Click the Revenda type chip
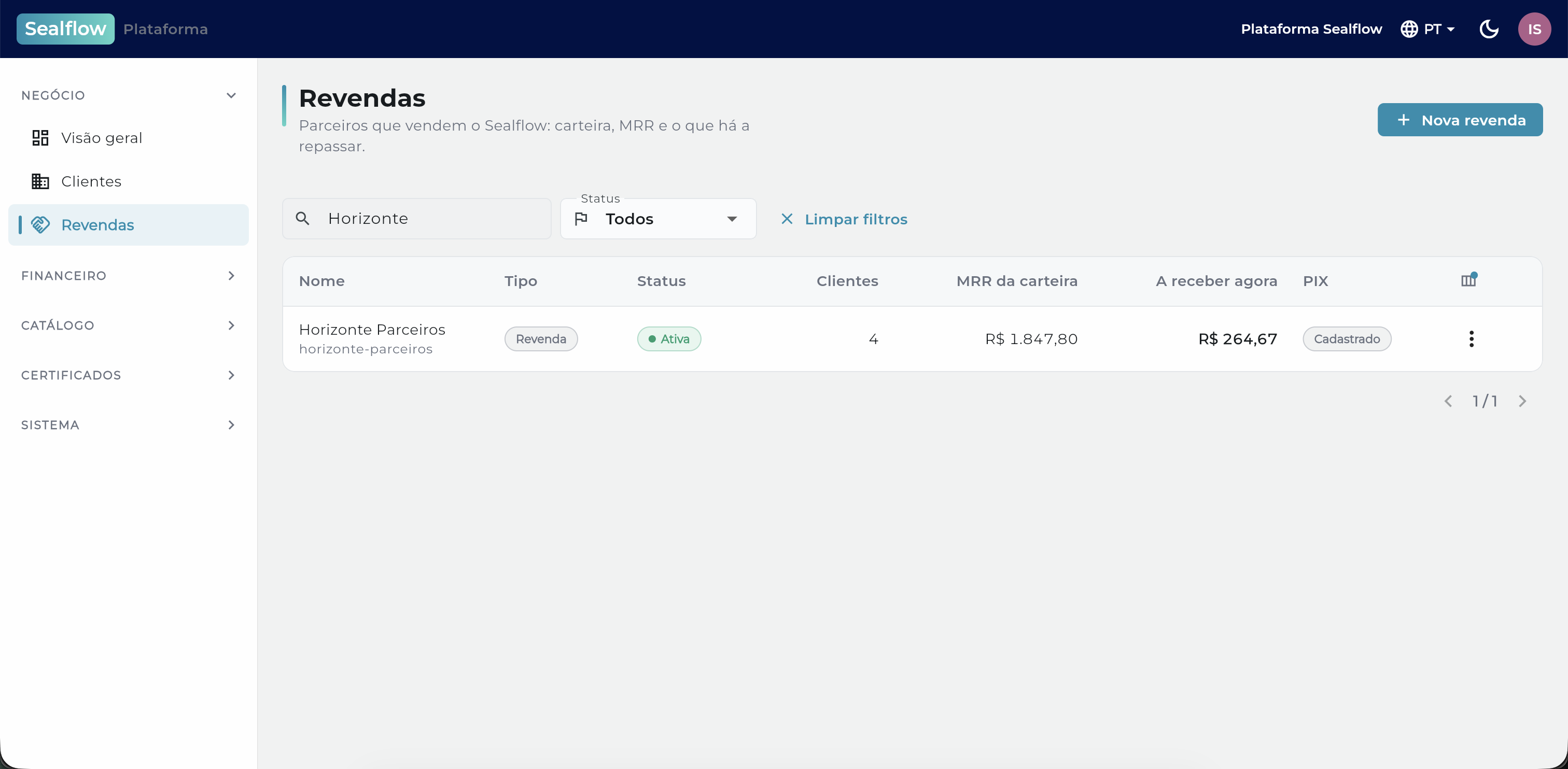The width and height of the screenshot is (1568, 769). pos(540,339)
